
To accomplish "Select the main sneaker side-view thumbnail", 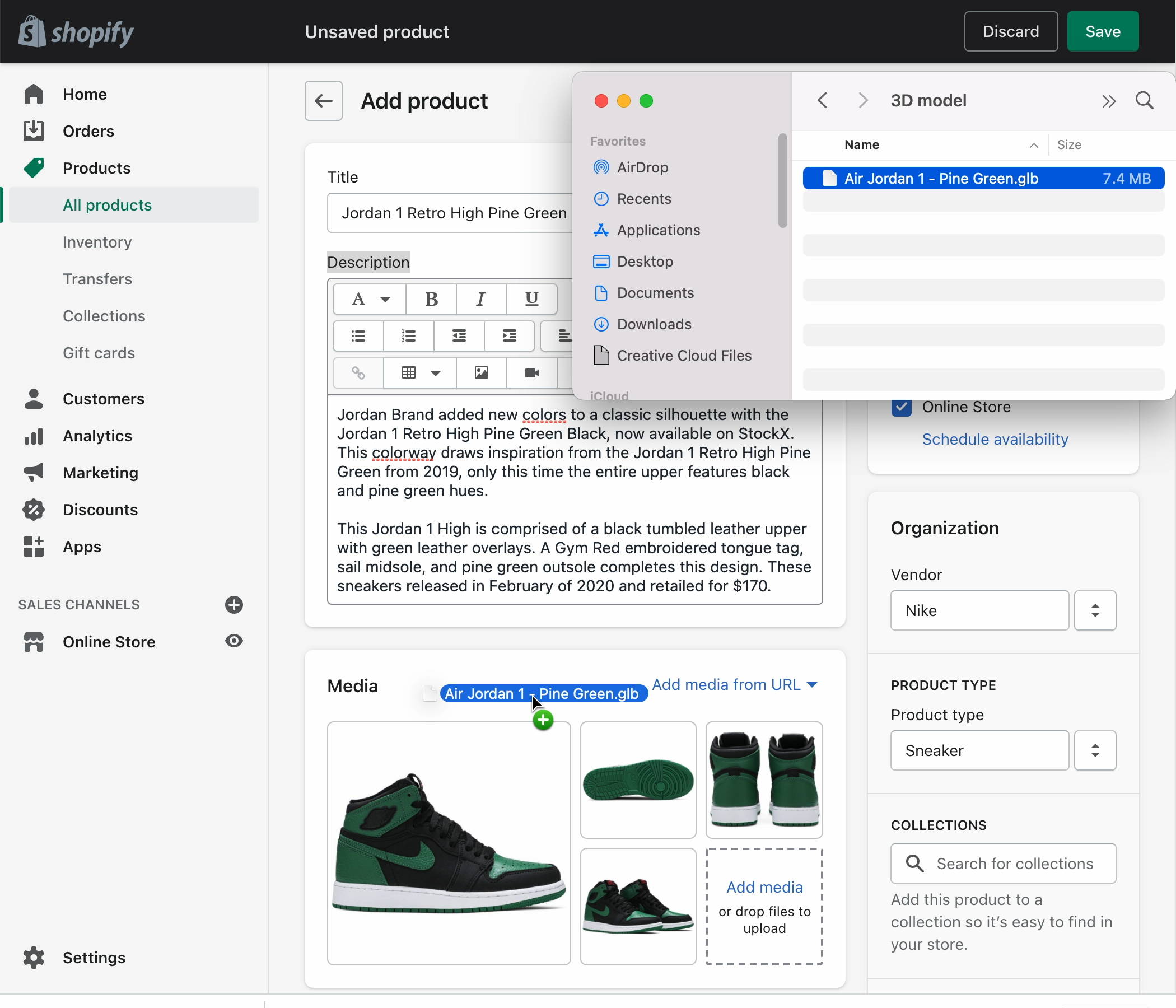I will click(449, 843).
